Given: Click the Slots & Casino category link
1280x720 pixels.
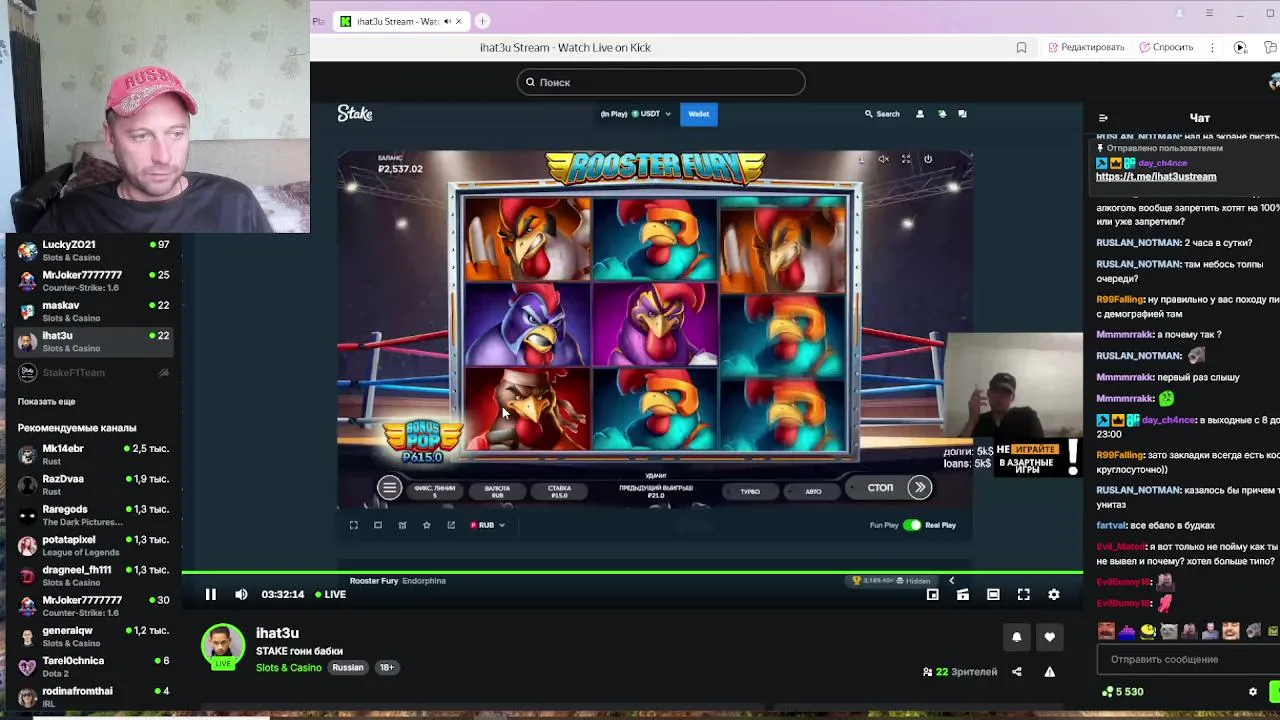Looking at the screenshot, I should (288, 667).
